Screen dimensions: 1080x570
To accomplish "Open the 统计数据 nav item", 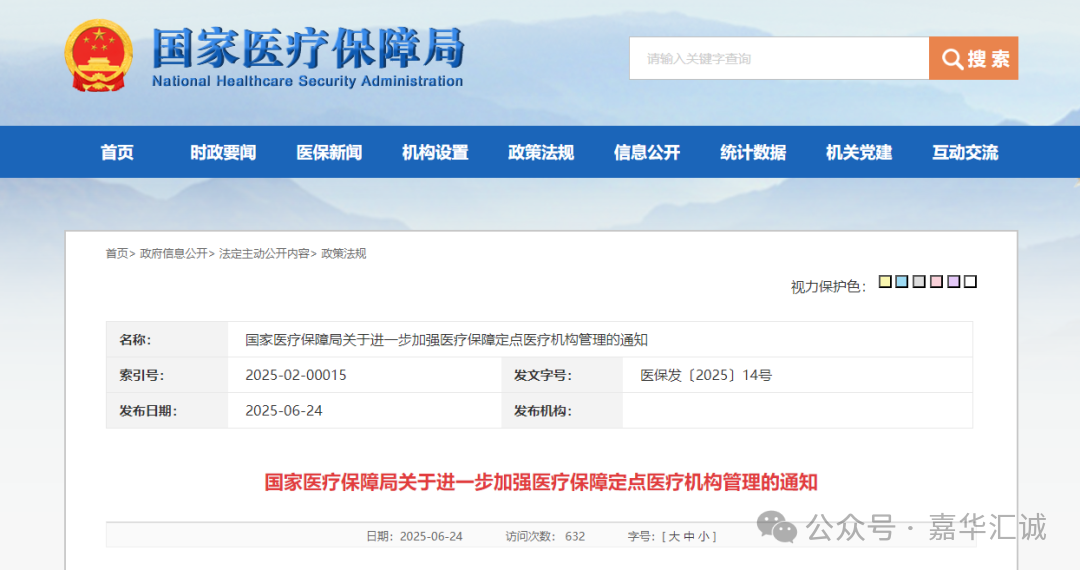I will (x=753, y=152).
